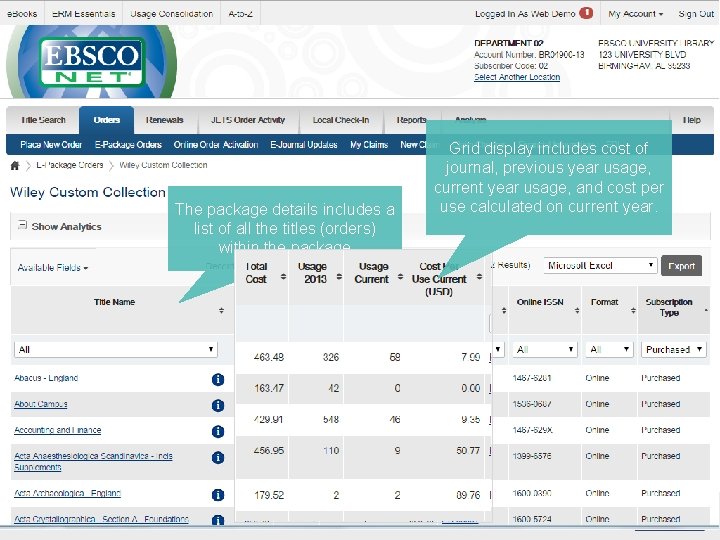Open info icon for Abacus - England
The height and width of the screenshot is (540, 720).
pos(218,379)
